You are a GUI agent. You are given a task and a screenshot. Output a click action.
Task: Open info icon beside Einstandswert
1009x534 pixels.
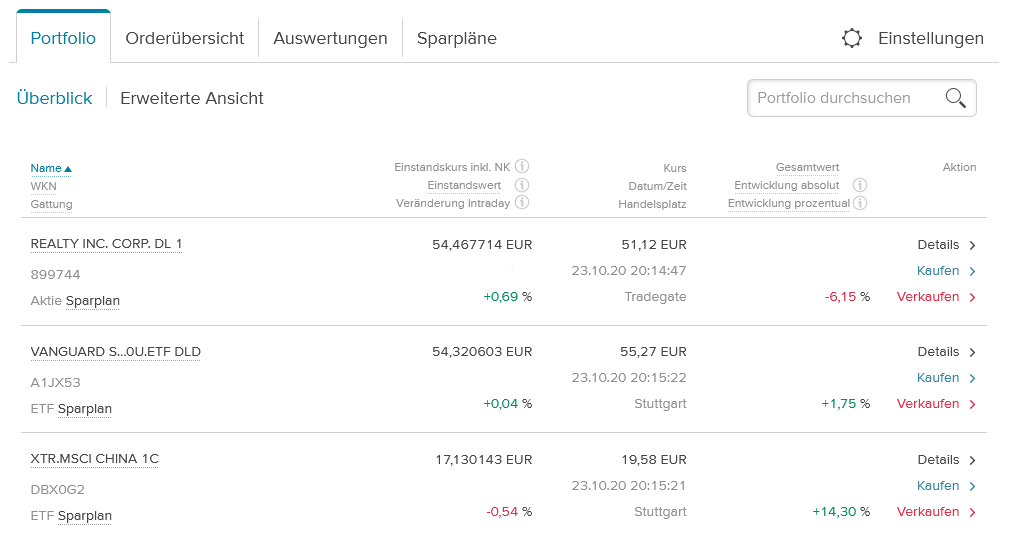(x=522, y=185)
